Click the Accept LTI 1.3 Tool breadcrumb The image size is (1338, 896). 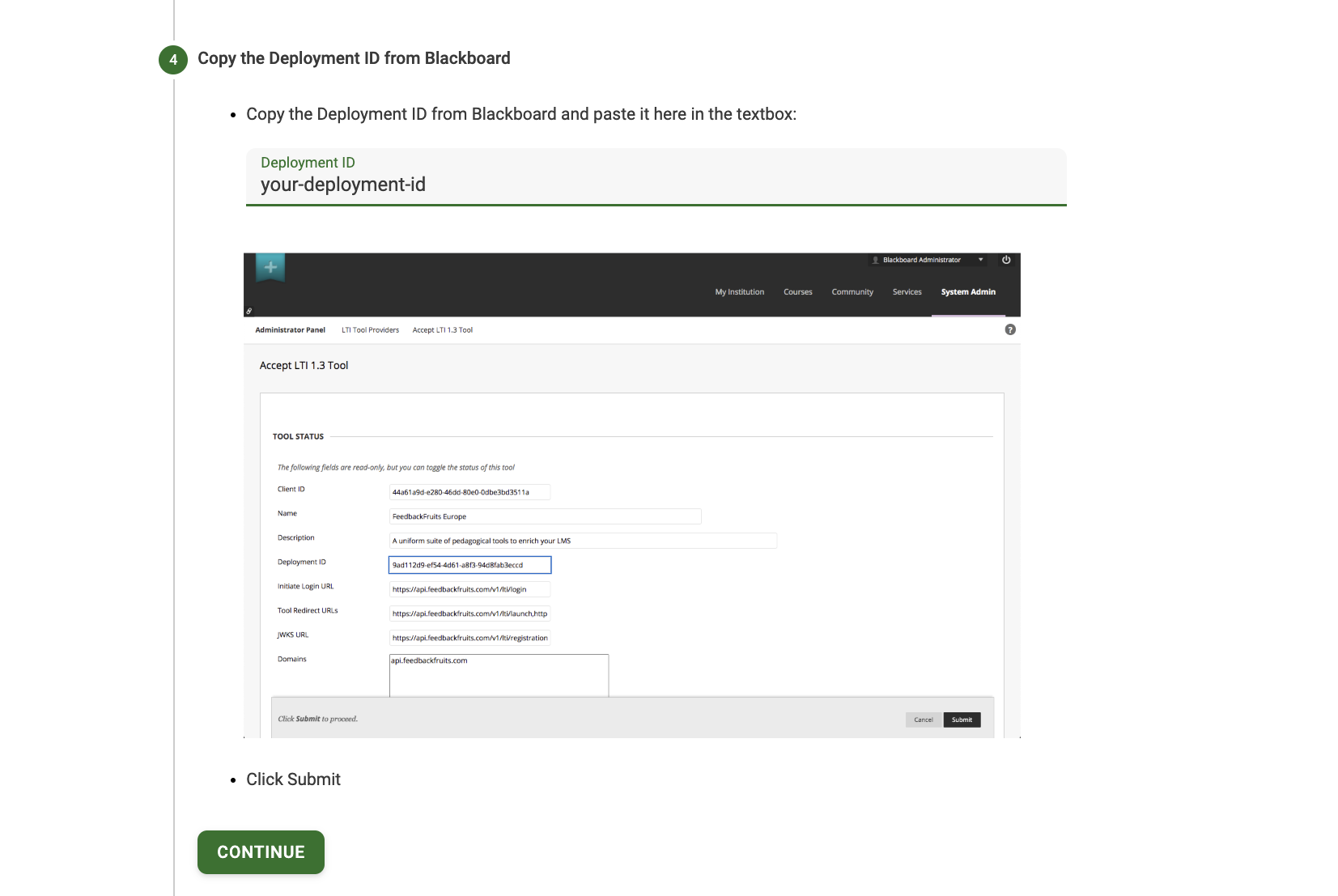tap(443, 330)
